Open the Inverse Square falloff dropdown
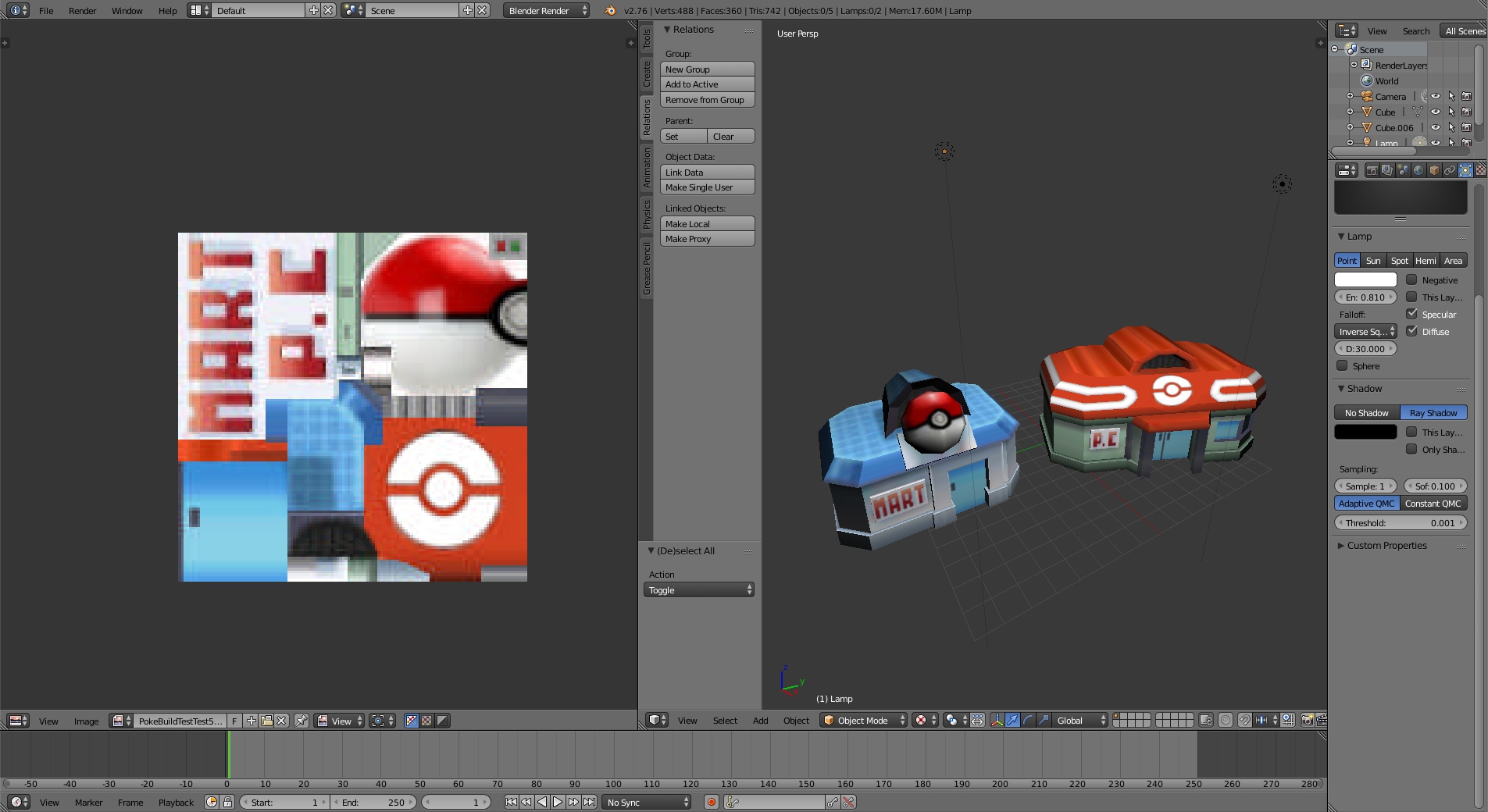The height and width of the screenshot is (812, 1488). 1365,332
